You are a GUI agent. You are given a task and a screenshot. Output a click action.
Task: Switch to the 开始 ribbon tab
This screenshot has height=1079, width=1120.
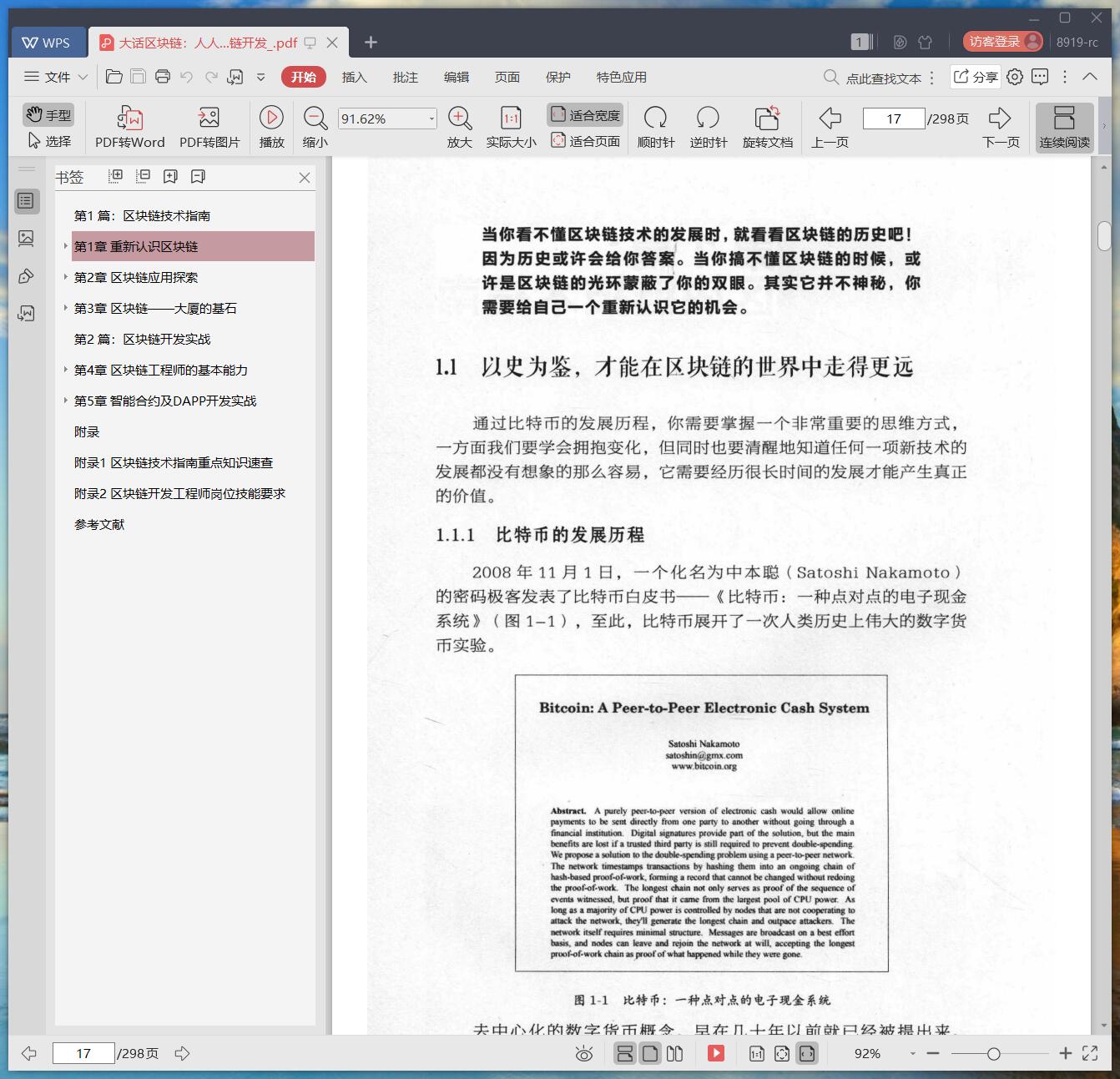click(303, 77)
